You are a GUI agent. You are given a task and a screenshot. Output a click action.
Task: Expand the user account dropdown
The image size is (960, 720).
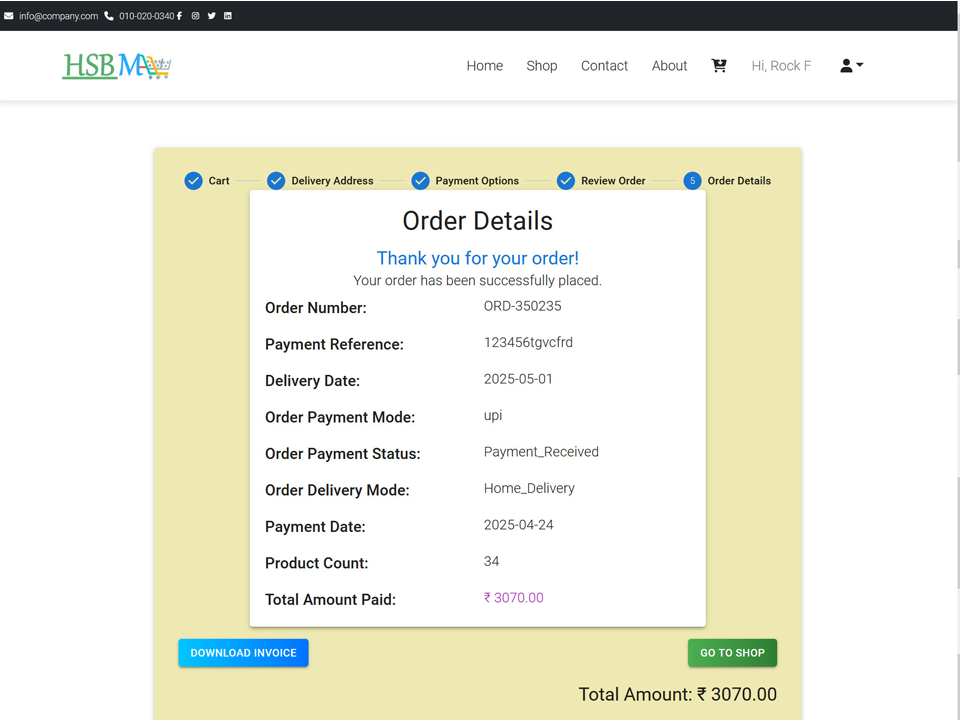[851, 66]
